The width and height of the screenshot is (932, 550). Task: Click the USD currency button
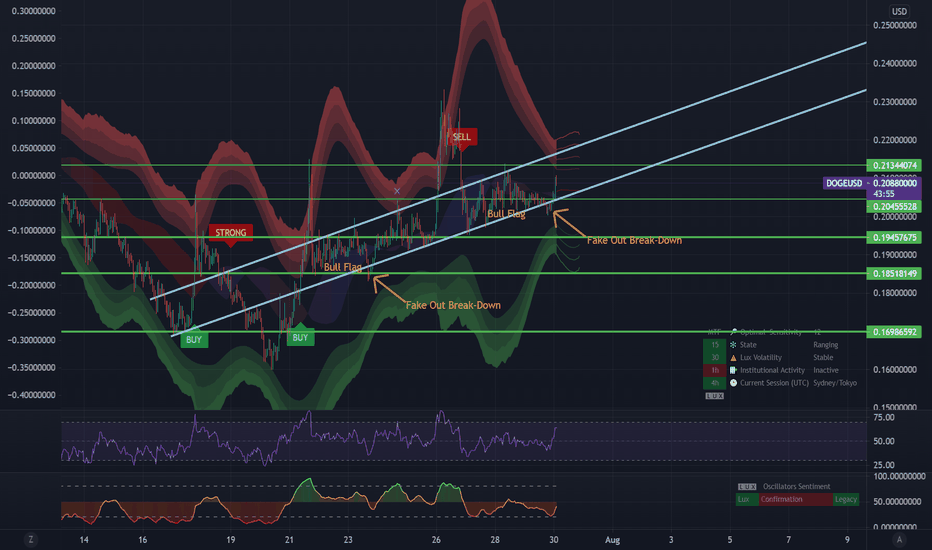pyautogui.click(x=899, y=11)
